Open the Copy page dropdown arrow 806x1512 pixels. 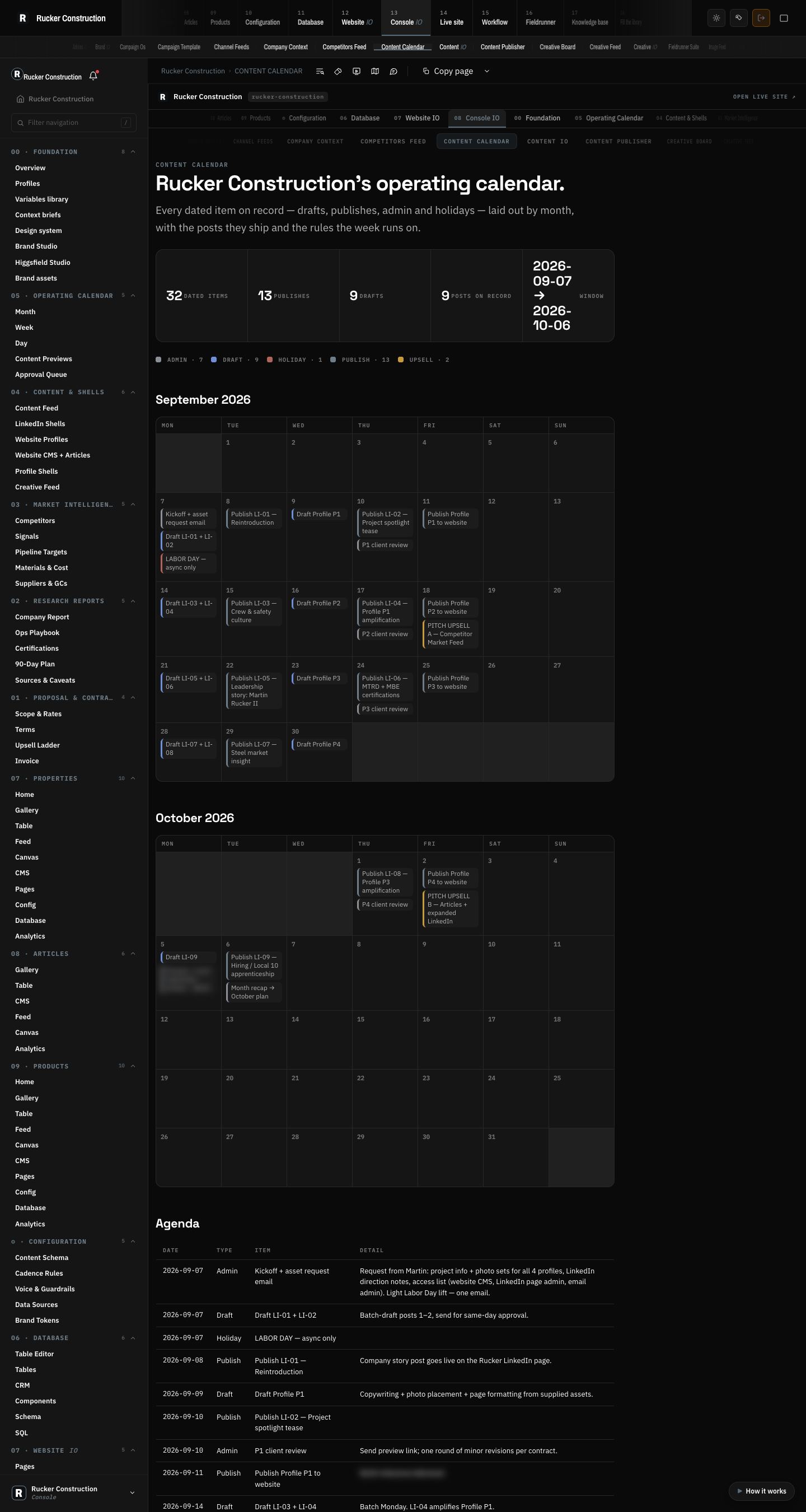point(487,71)
